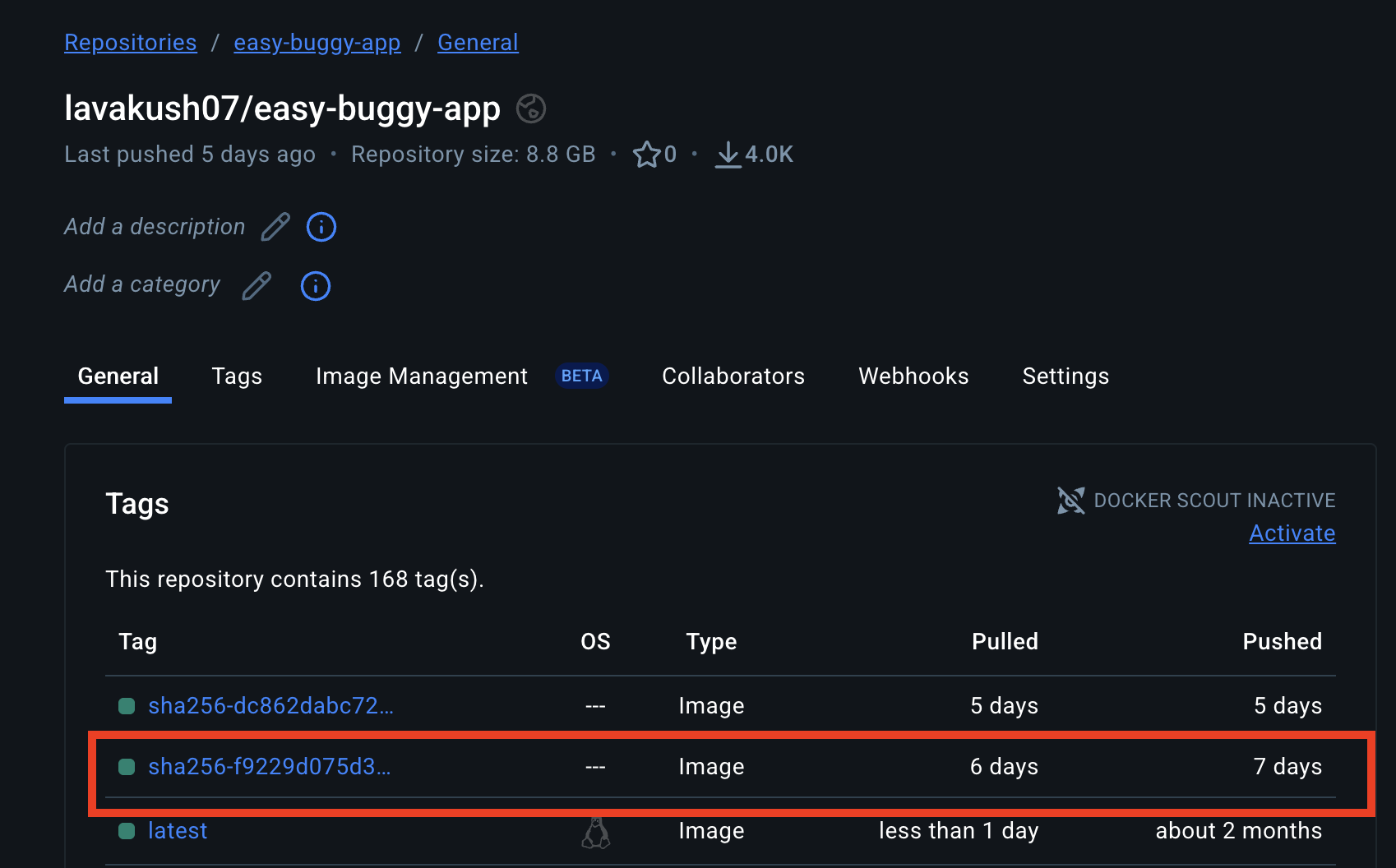The image size is (1396, 868).
Task: Select the General tab
Action: coord(118,376)
